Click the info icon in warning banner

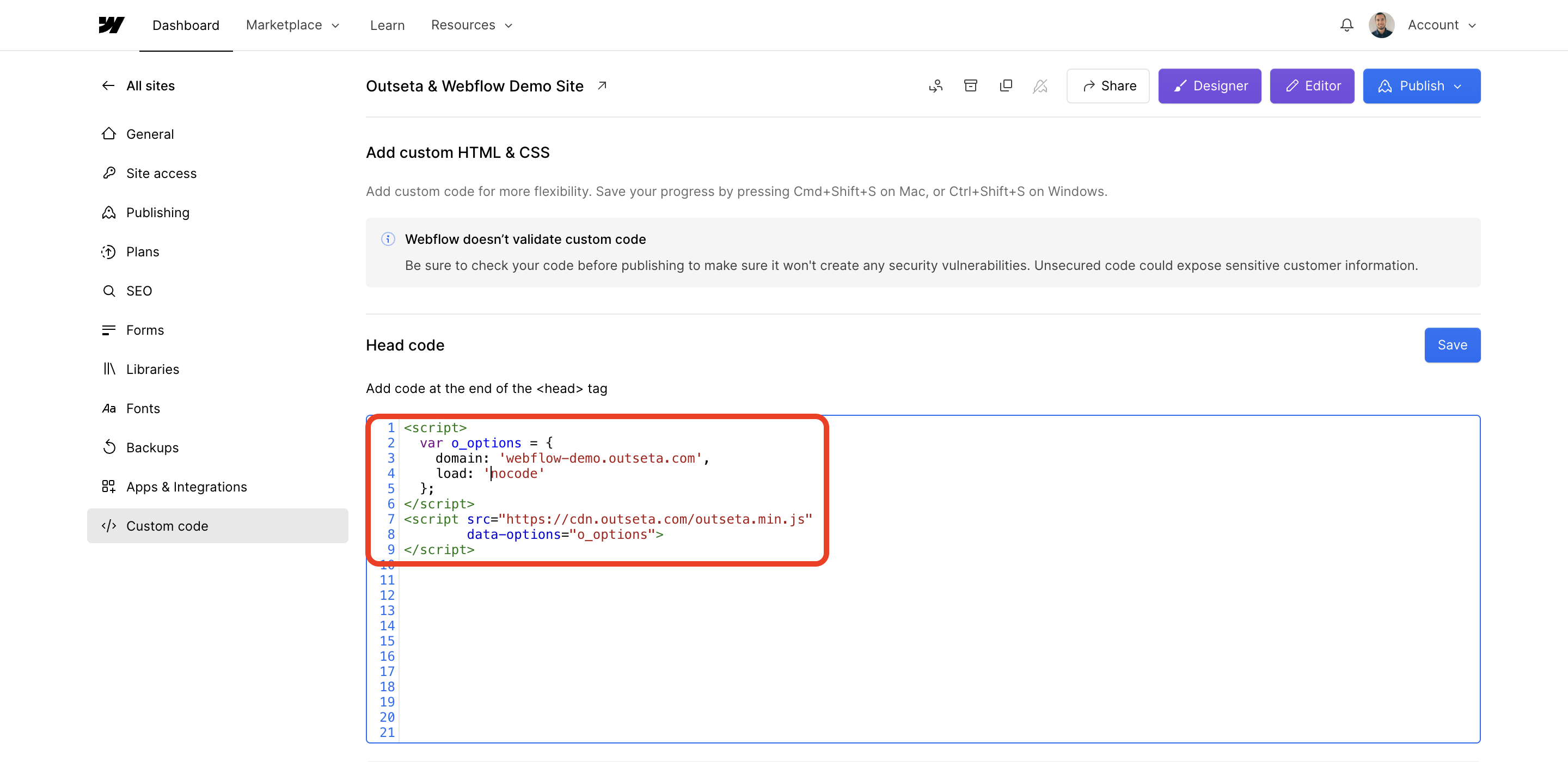point(388,239)
